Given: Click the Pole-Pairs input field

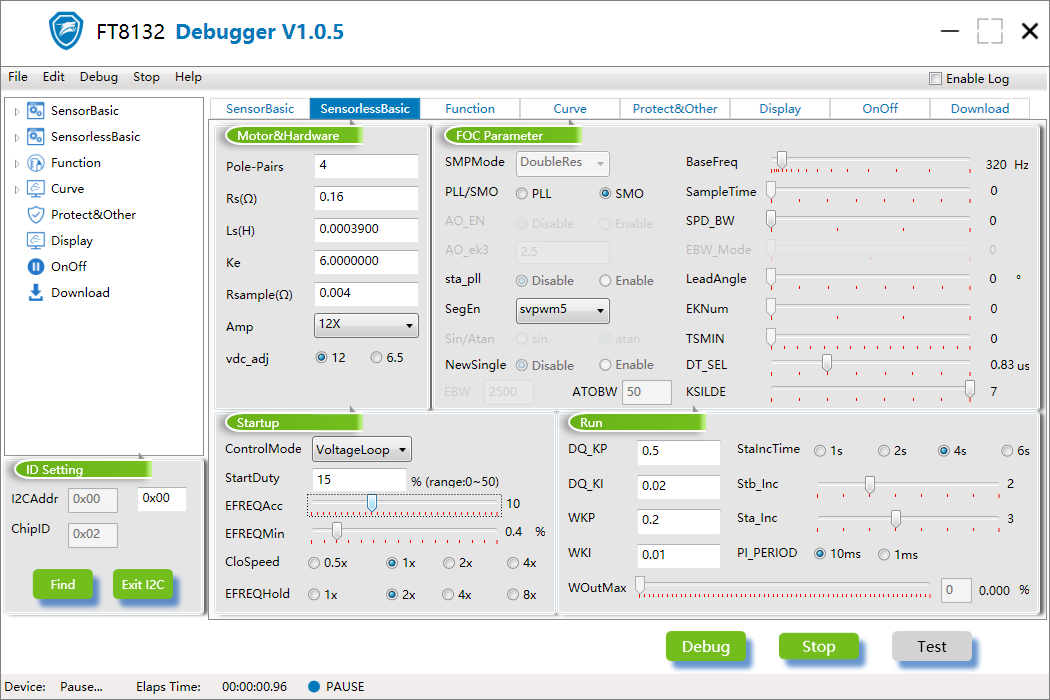Looking at the screenshot, I should (x=366, y=165).
